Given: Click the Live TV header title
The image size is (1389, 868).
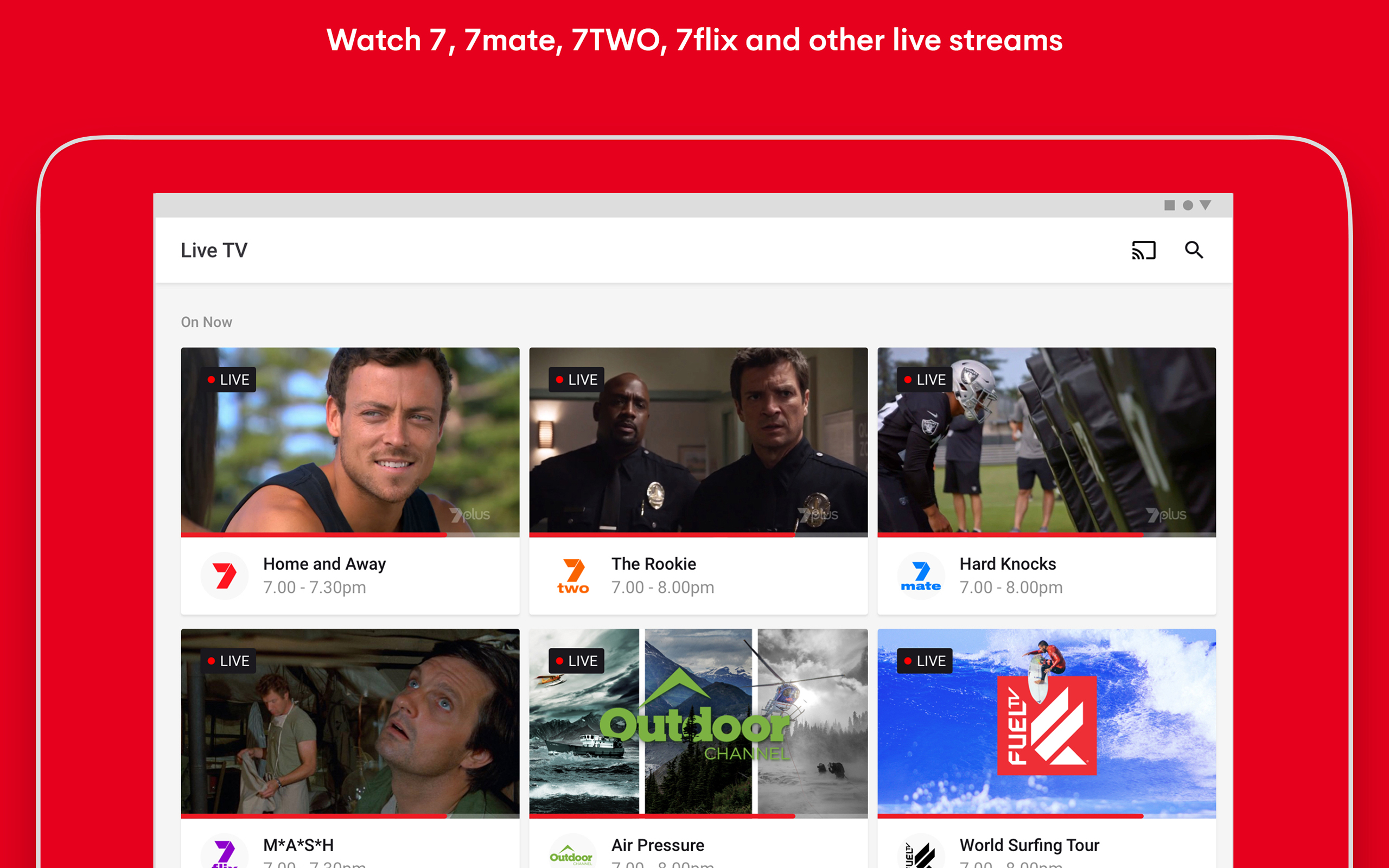Looking at the screenshot, I should 214,250.
